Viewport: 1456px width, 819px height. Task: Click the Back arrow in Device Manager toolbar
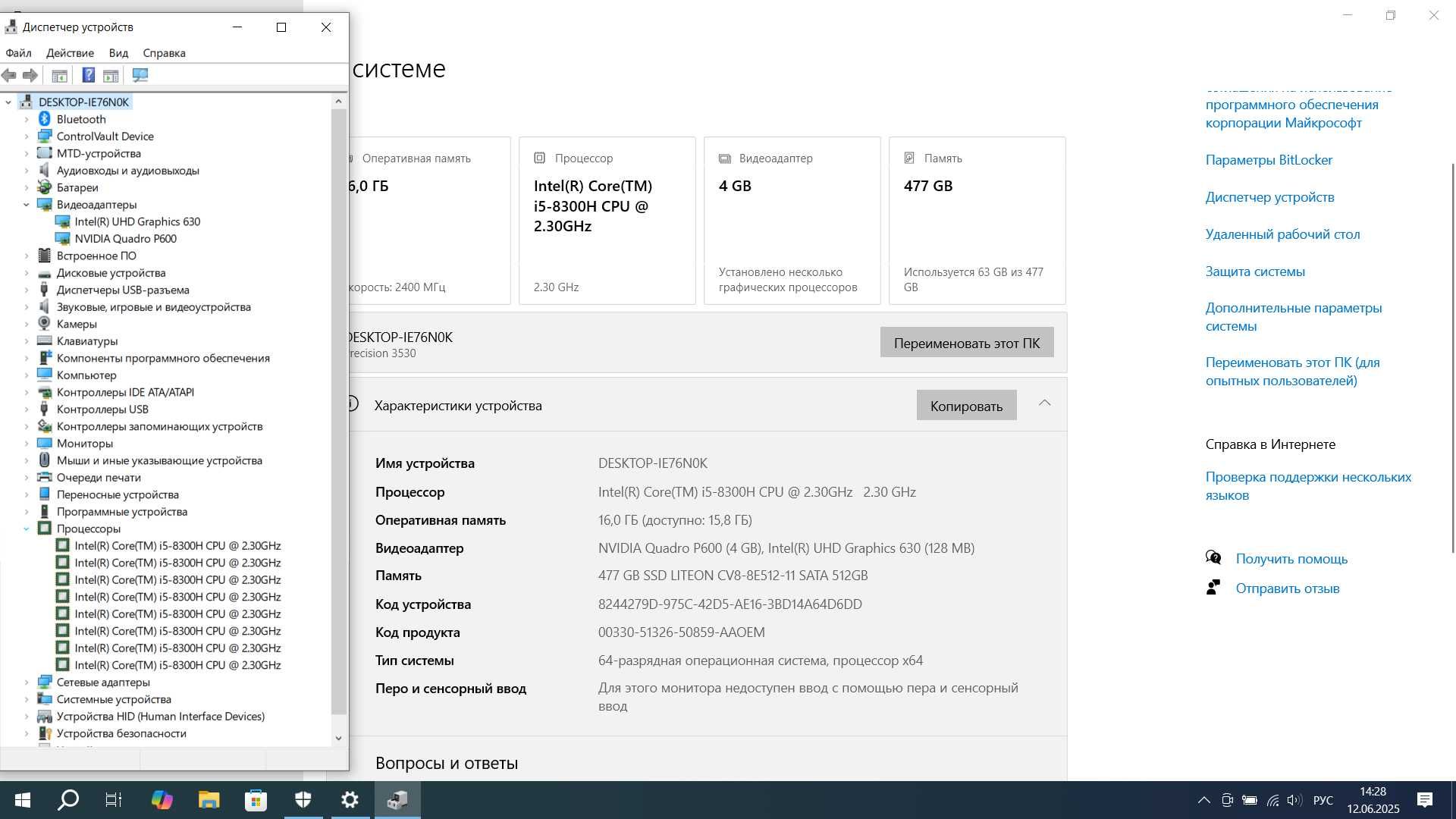pyautogui.click(x=9, y=75)
